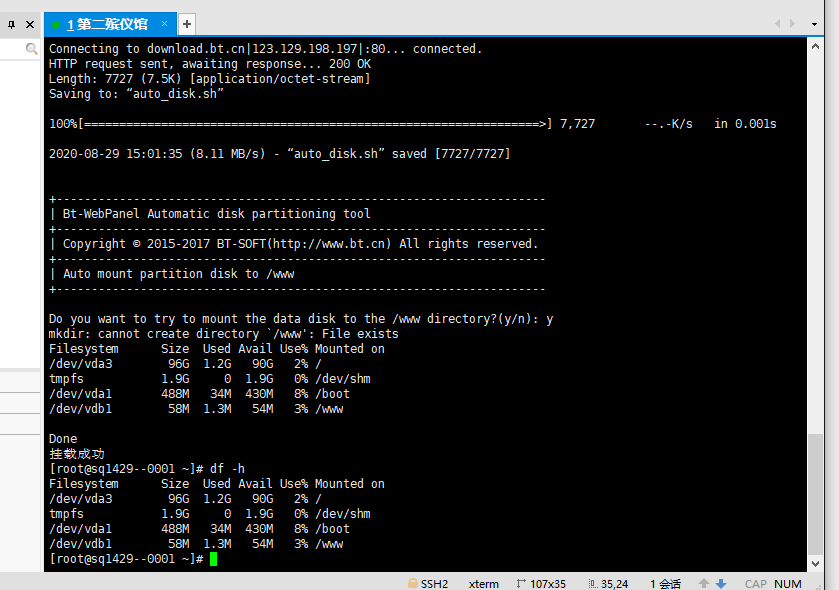Click the tab scroll right arrow
The height and width of the screenshot is (590, 839).
coord(792,24)
